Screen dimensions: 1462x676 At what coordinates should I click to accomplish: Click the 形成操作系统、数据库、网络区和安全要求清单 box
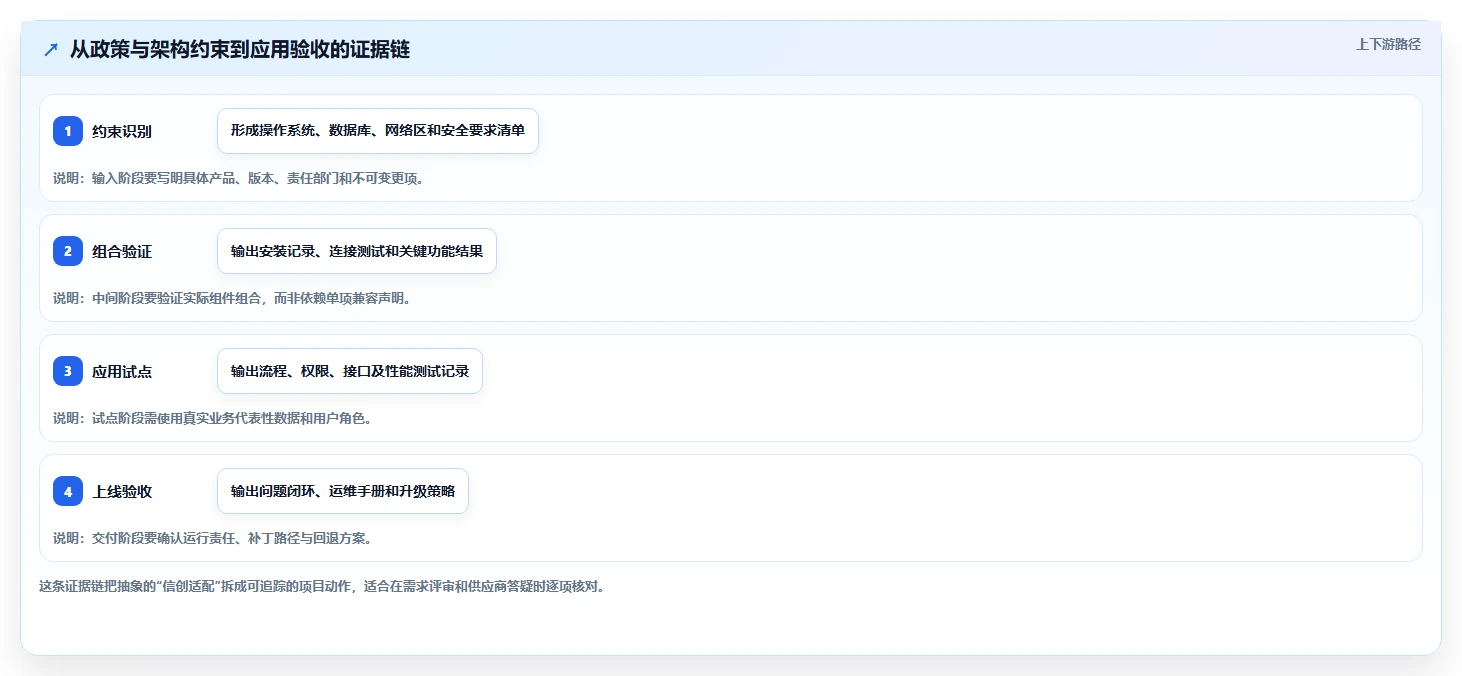point(378,131)
